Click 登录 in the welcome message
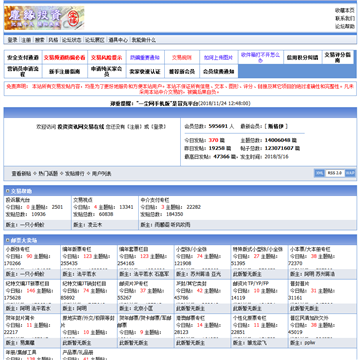Viewport: 360px width, 360px height. [x=158, y=127]
